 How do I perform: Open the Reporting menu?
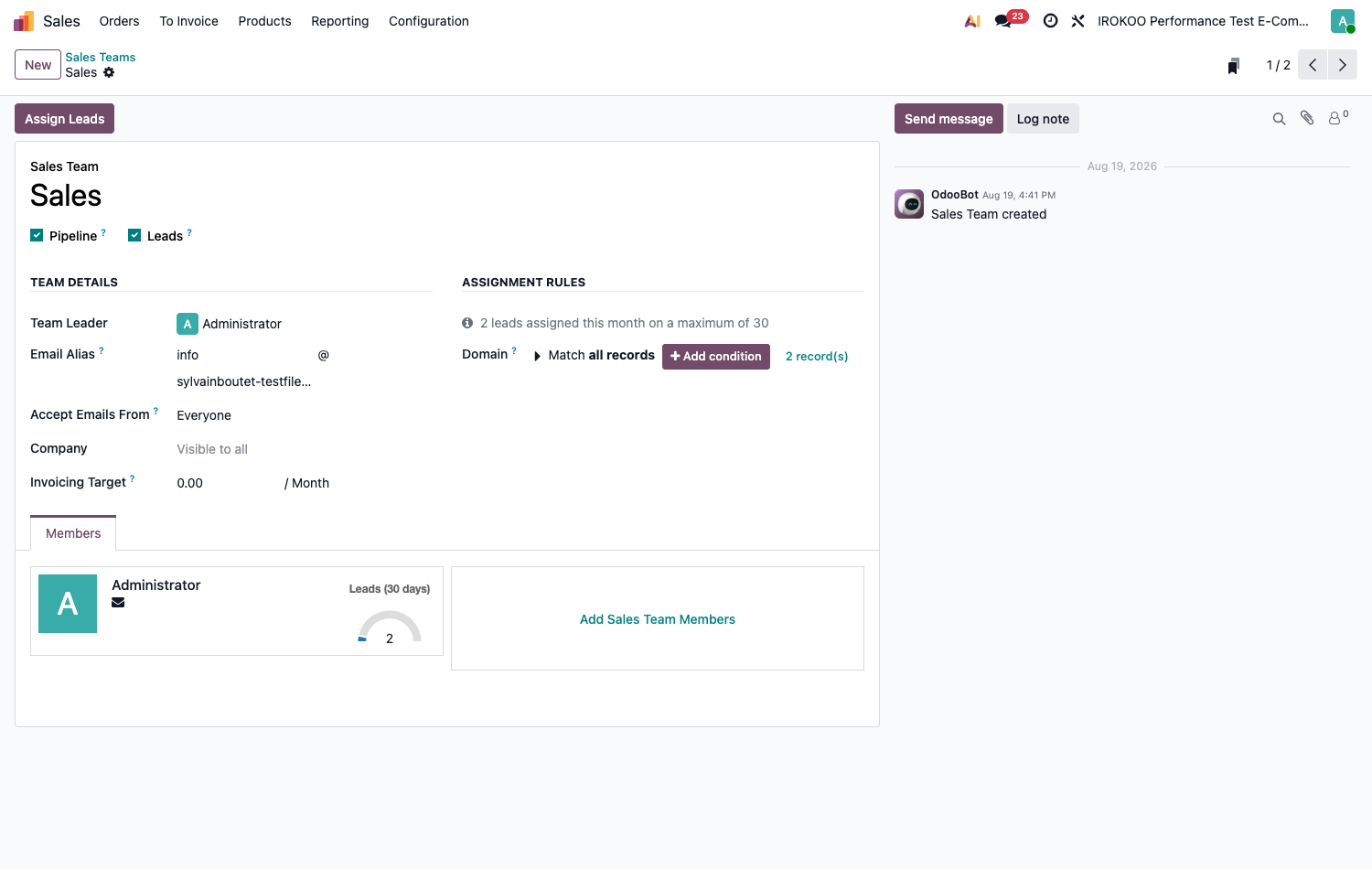click(x=340, y=21)
